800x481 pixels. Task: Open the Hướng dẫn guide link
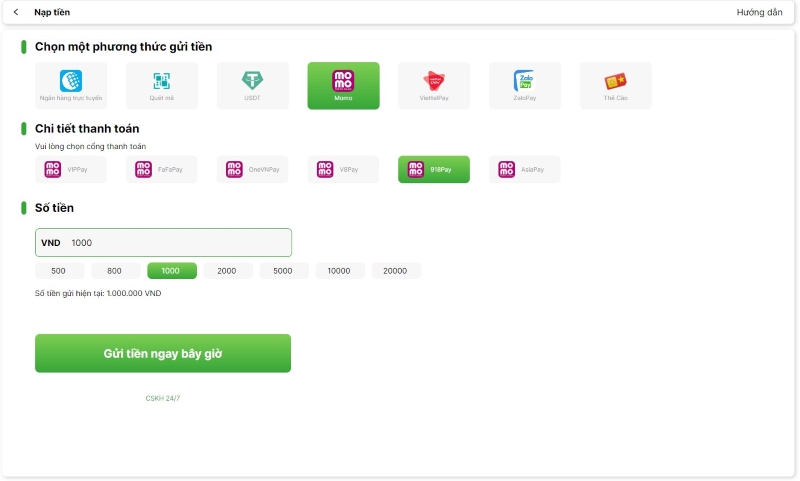point(759,12)
